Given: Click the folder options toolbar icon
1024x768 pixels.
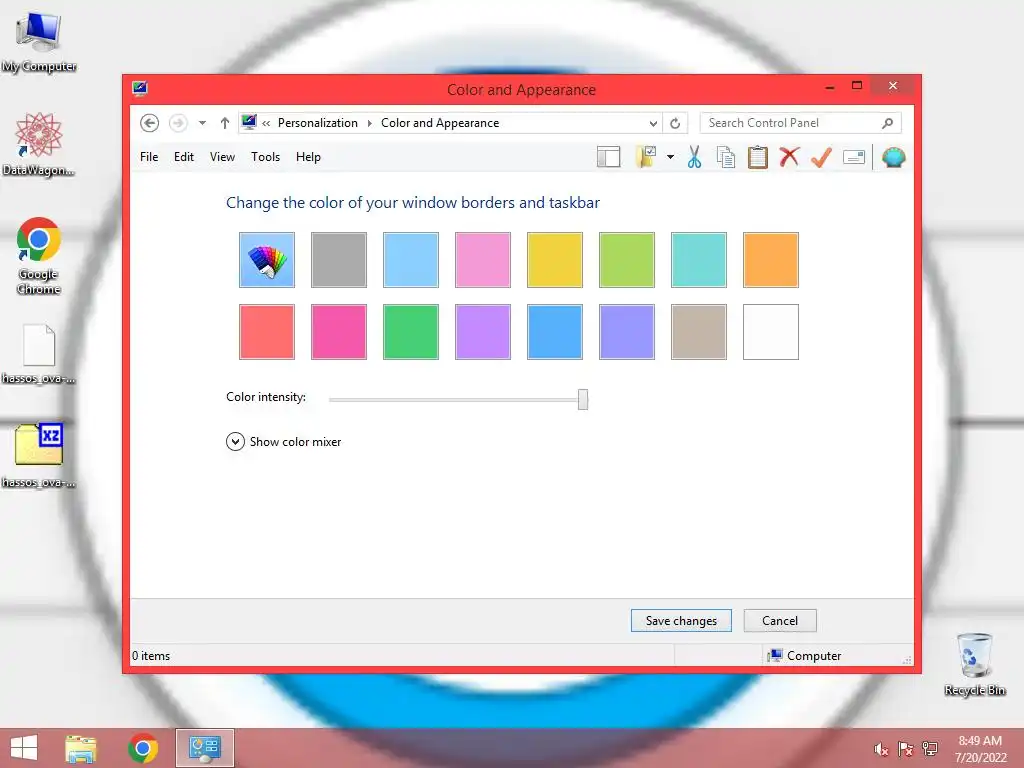Looking at the screenshot, I should click(x=646, y=157).
